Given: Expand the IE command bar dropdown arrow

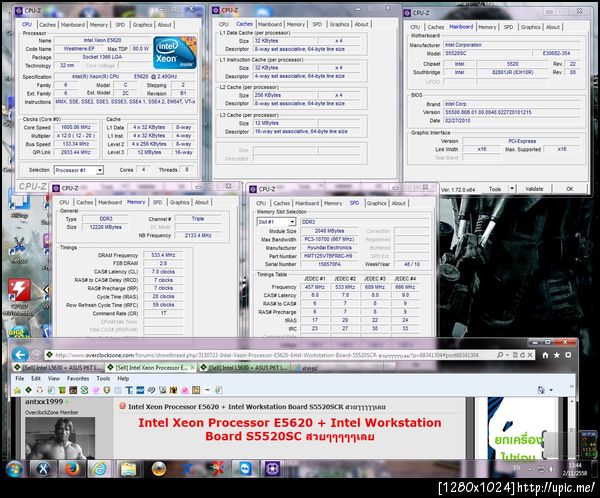Looking at the screenshot, I should pyautogui.click(x=551, y=390).
